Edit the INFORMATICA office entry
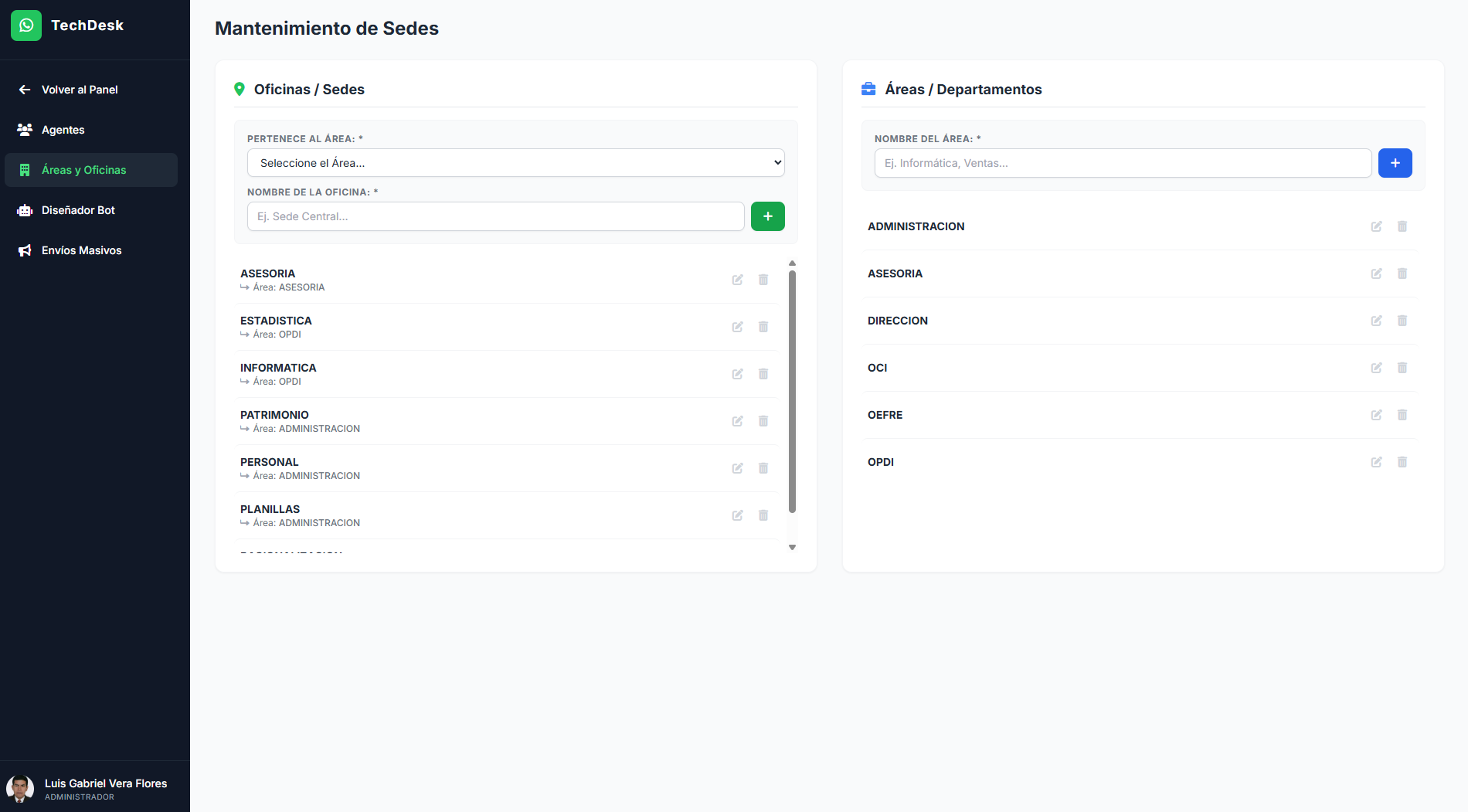The height and width of the screenshot is (812, 1468). [x=737, y=374]
